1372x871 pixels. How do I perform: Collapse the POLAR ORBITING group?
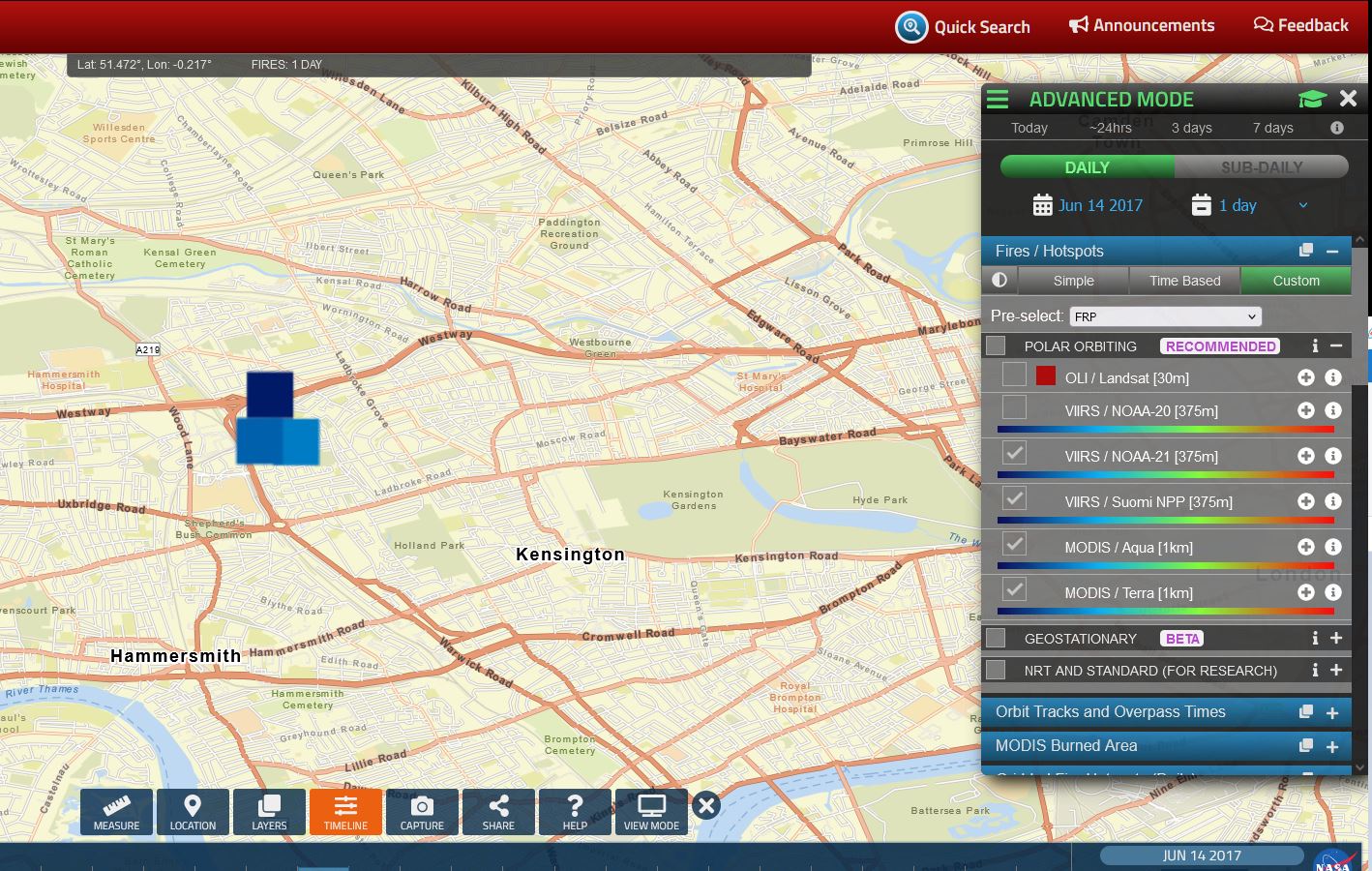[x=1336, y=345]
